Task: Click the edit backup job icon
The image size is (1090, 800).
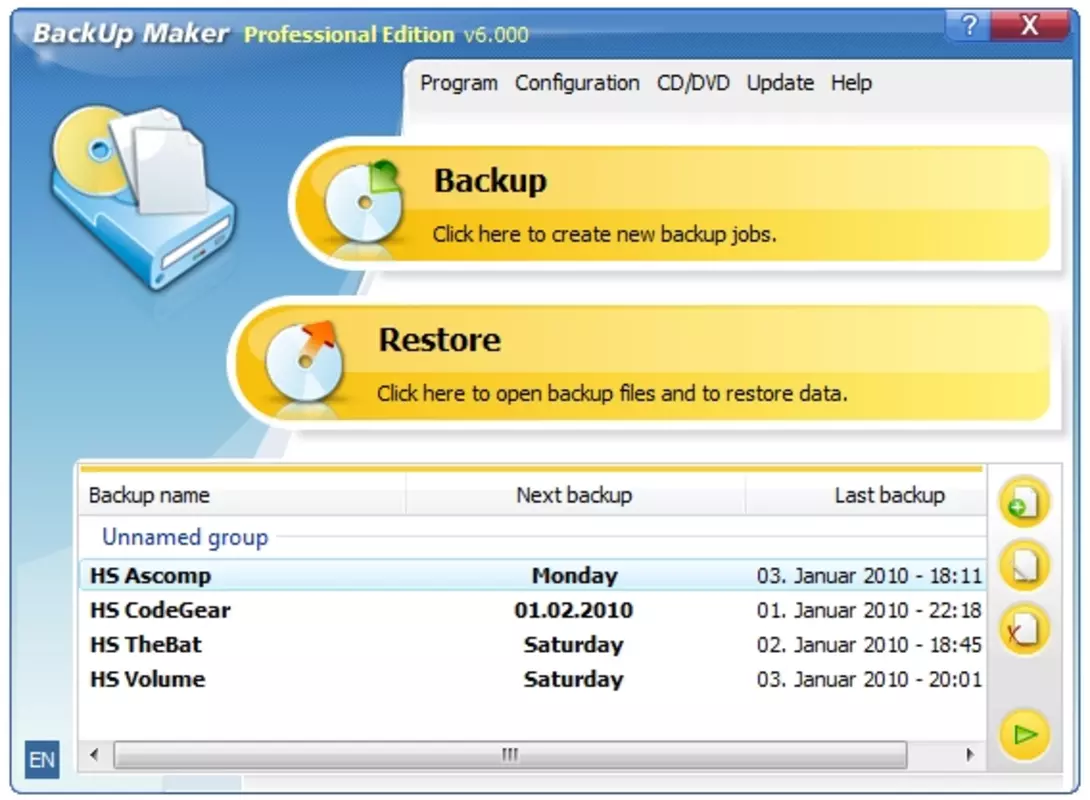Action: [1024, 566]
